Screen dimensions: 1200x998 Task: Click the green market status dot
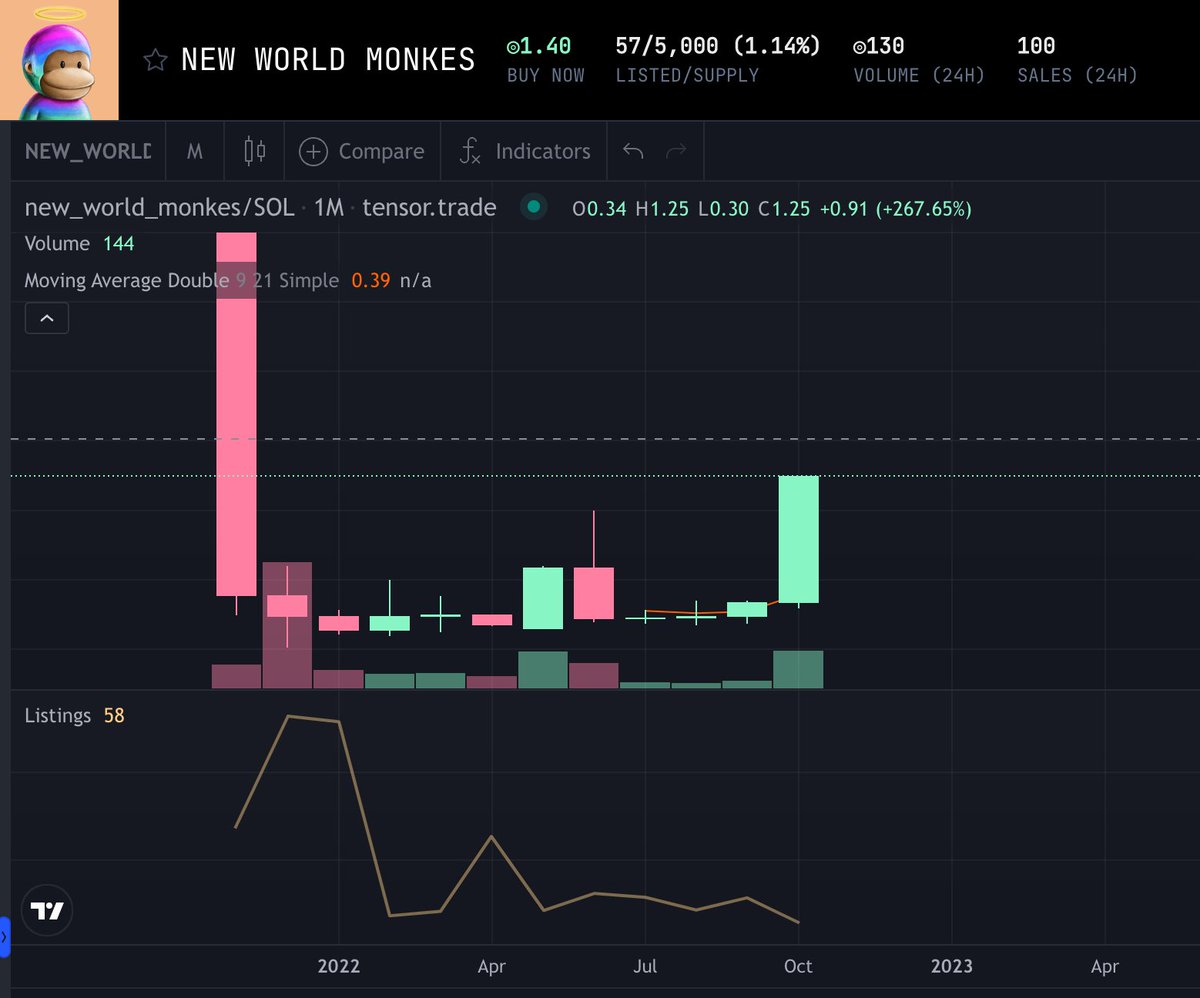[x=534, y=208]
